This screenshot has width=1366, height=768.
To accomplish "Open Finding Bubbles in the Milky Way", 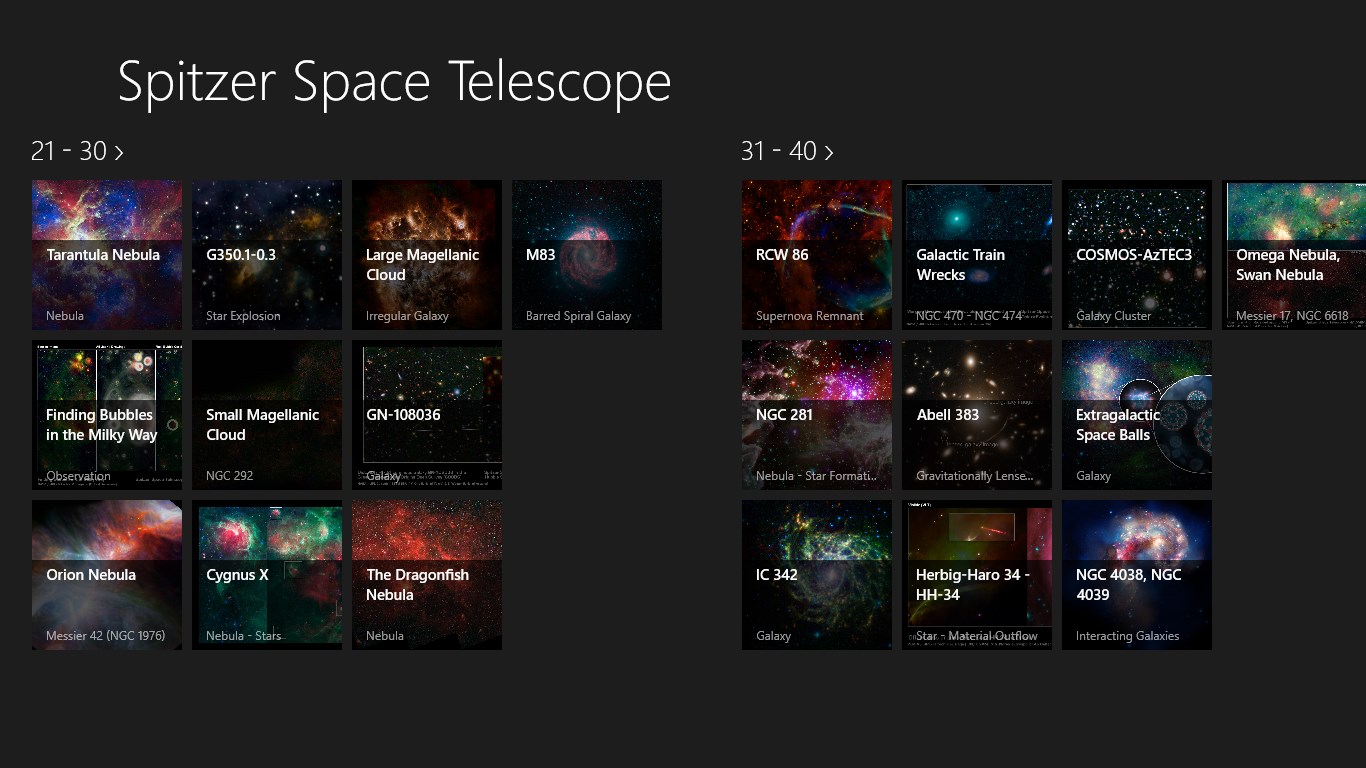I will click(x=107, y=415).
